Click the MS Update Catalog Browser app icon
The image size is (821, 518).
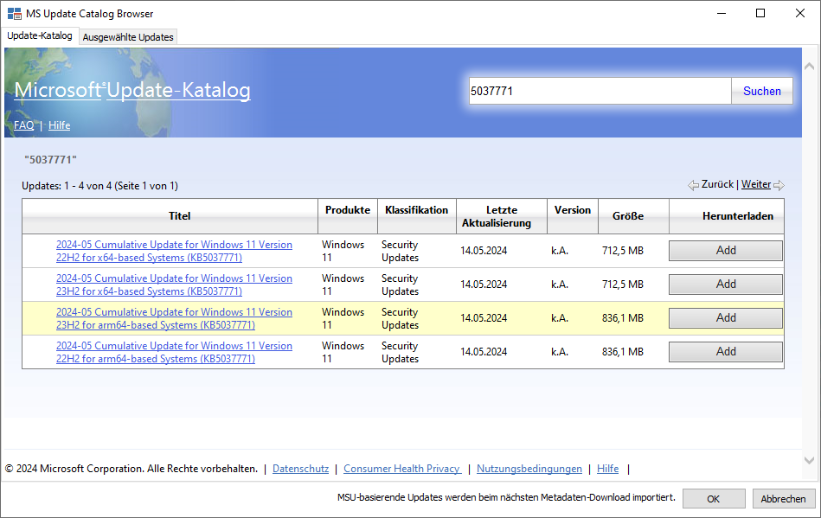point(14,14)
